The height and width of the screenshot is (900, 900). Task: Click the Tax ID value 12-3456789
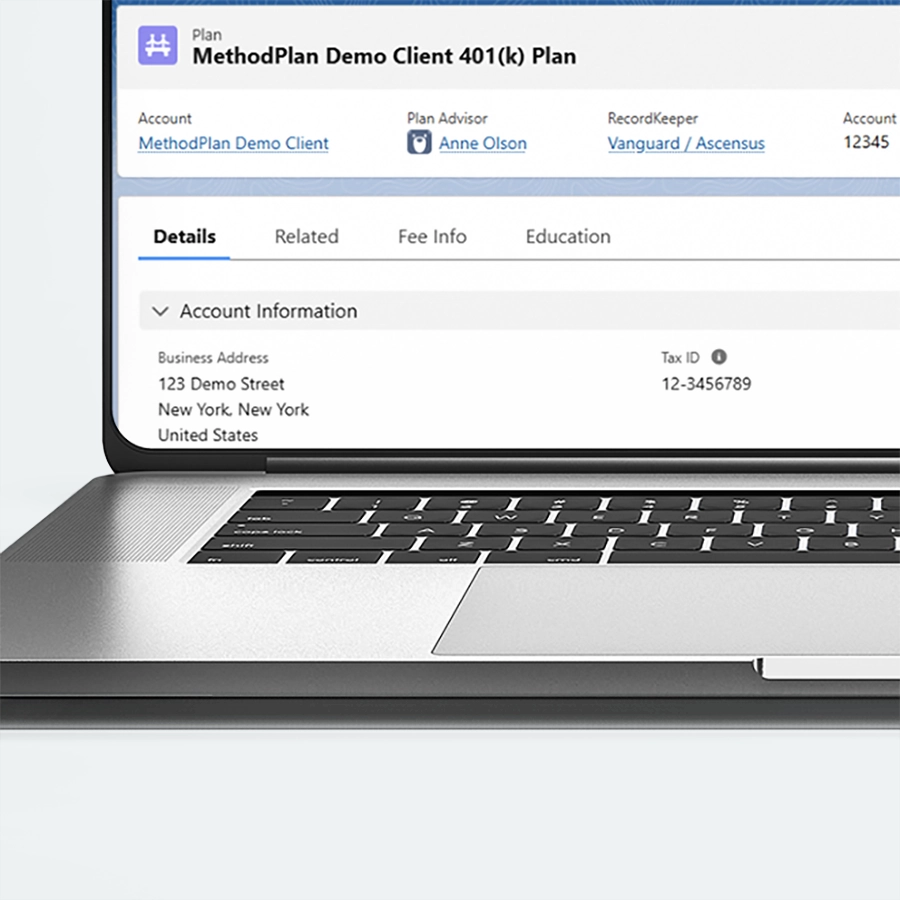click(x=706, y=383)
